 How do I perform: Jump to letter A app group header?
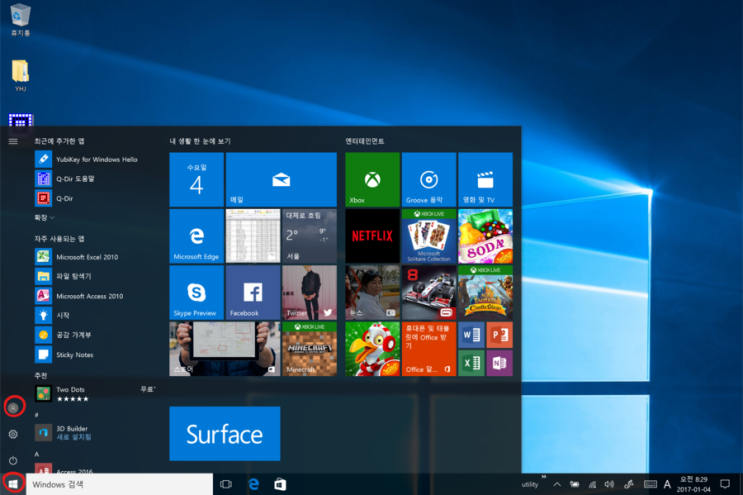point(36,454)
